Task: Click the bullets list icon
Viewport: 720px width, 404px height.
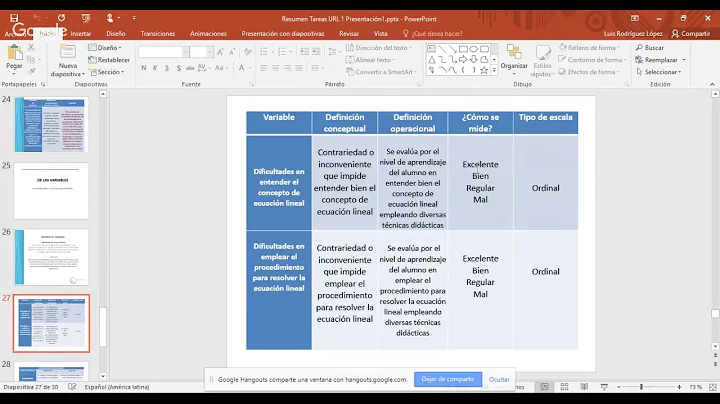Action: [x=264, y=51]
